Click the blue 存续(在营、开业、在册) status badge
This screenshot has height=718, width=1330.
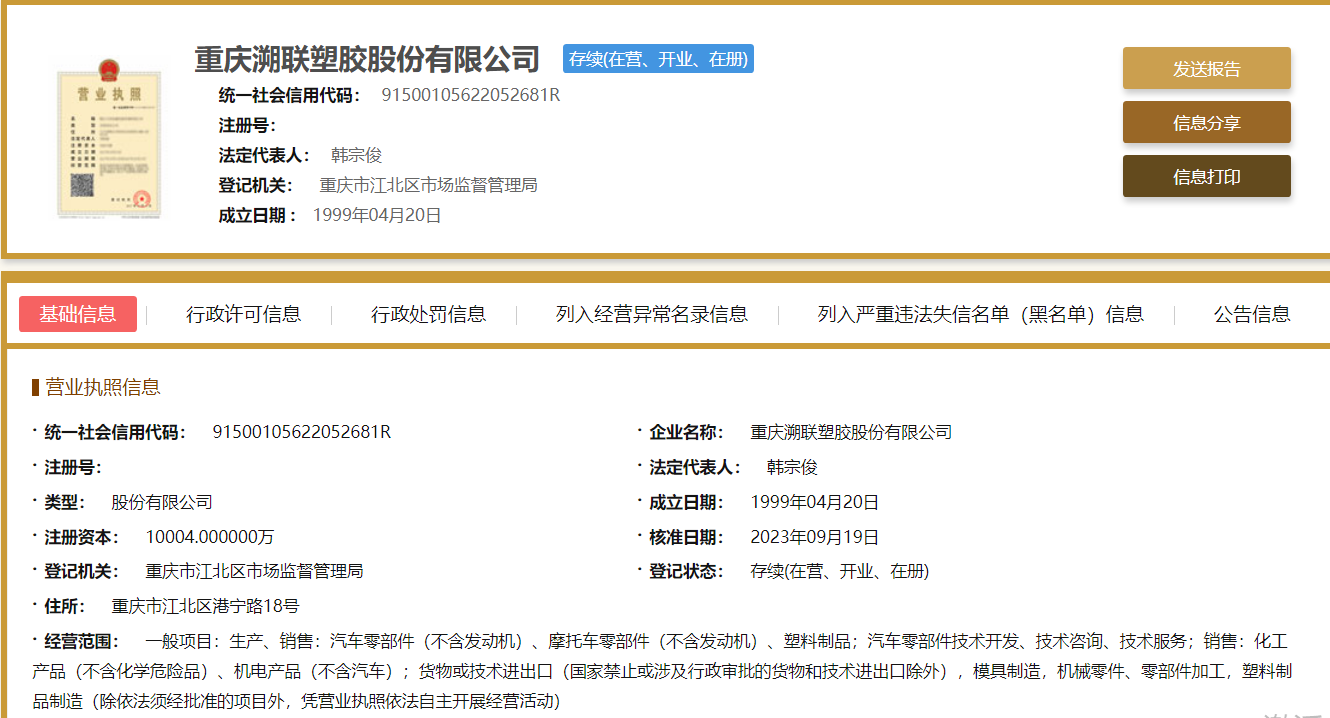point(658,59)
